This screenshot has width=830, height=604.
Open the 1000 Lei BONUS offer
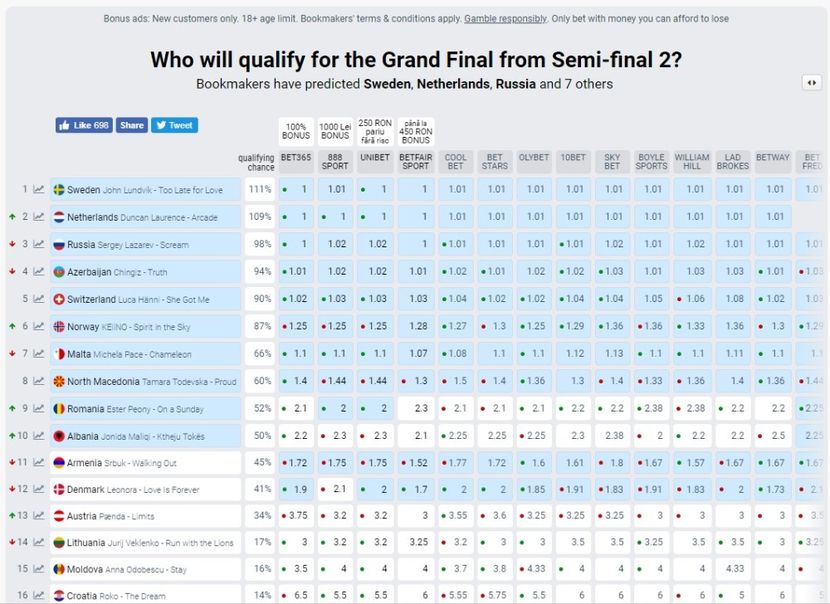point(335,130)
